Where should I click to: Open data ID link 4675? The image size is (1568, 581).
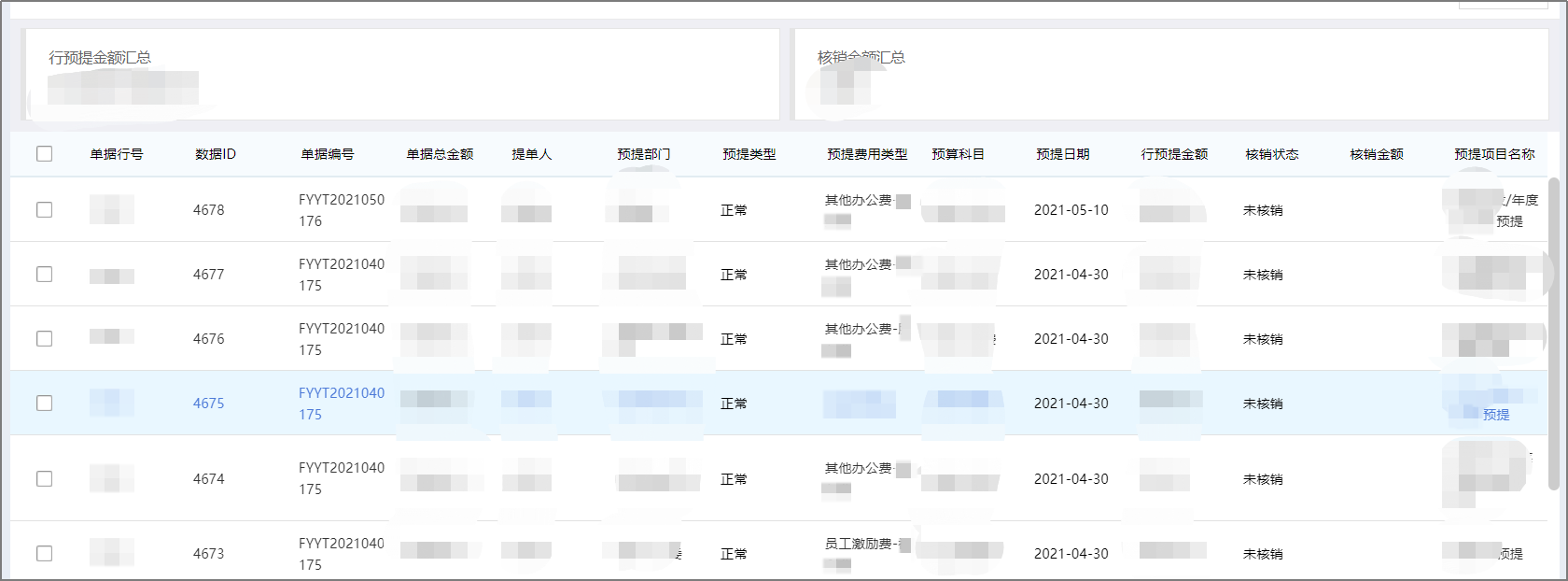(x=209, y=404)
